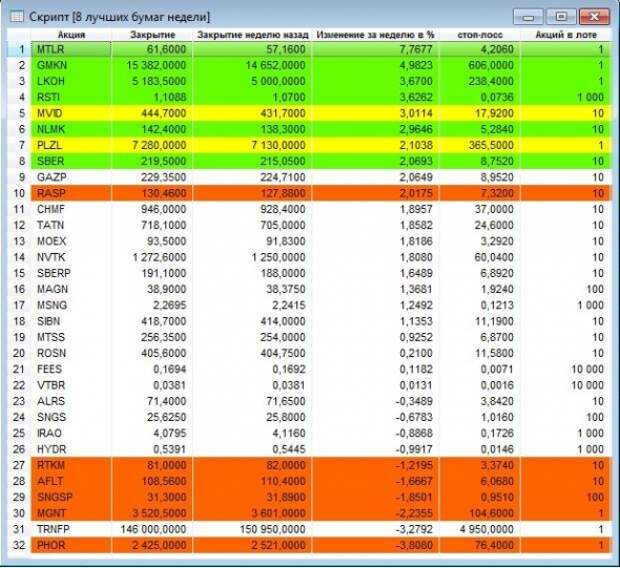
Task: Click the weekly change value 7,7677
Action: click(416, 49)
